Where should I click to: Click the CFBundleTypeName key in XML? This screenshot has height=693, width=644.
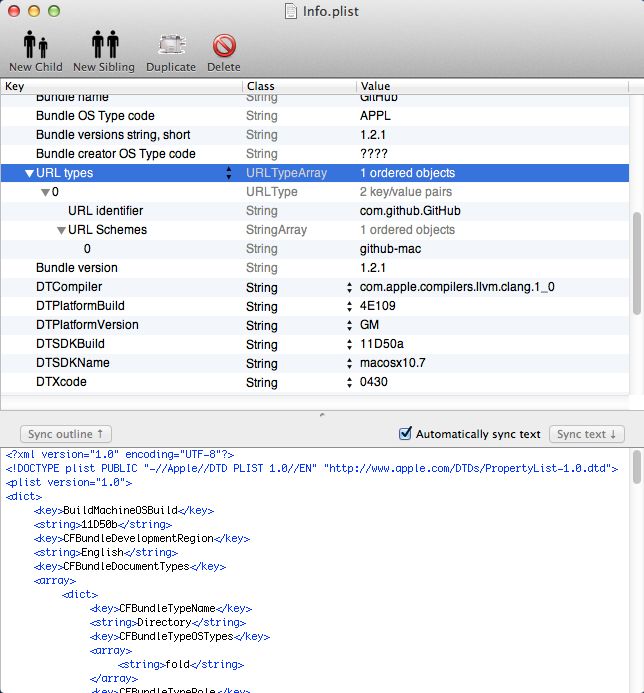click(167, 609)
